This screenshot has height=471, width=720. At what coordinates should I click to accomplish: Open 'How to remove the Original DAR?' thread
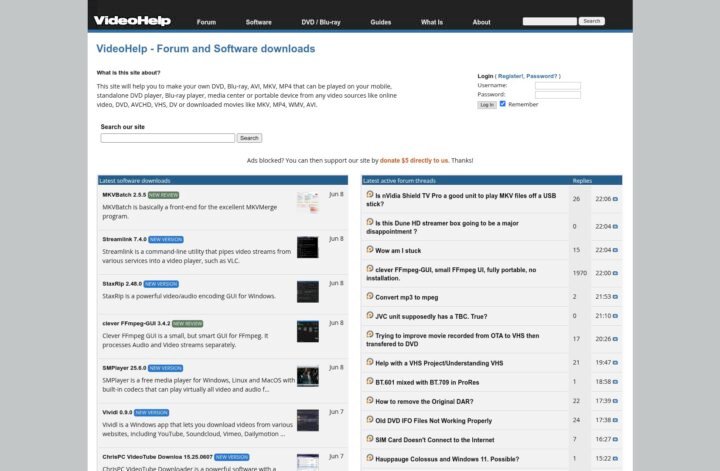(x=424, y=402)
